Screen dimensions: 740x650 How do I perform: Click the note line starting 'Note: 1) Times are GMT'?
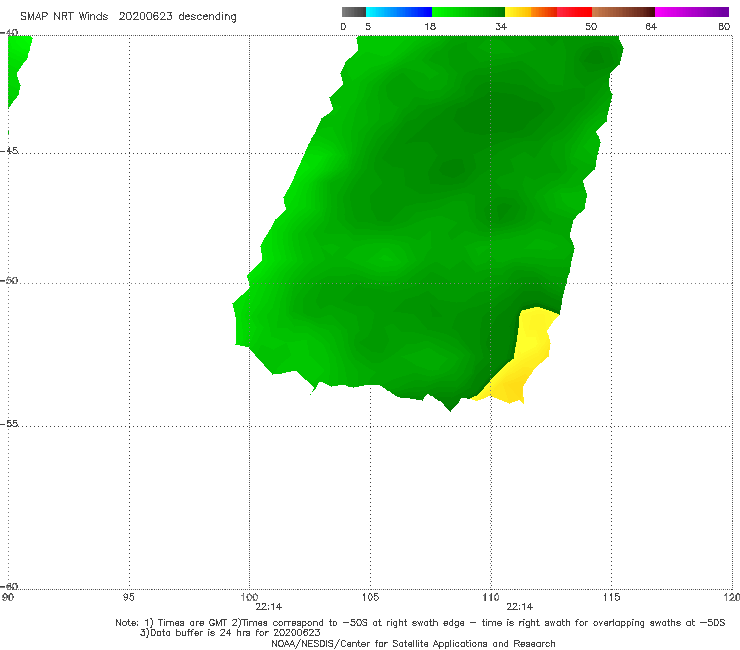pos(420,623)
